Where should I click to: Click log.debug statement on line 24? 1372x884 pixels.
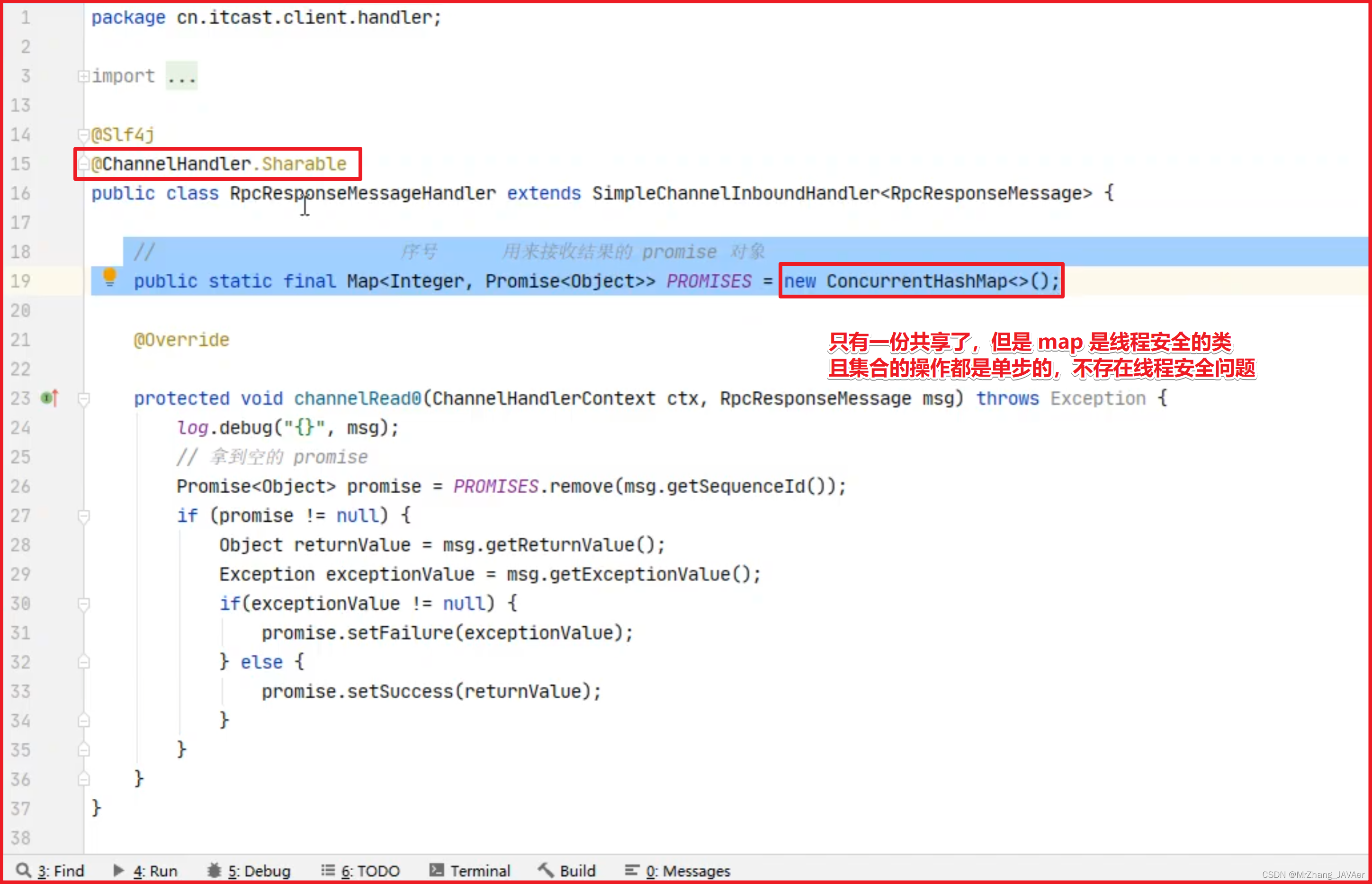click(287, 428)
